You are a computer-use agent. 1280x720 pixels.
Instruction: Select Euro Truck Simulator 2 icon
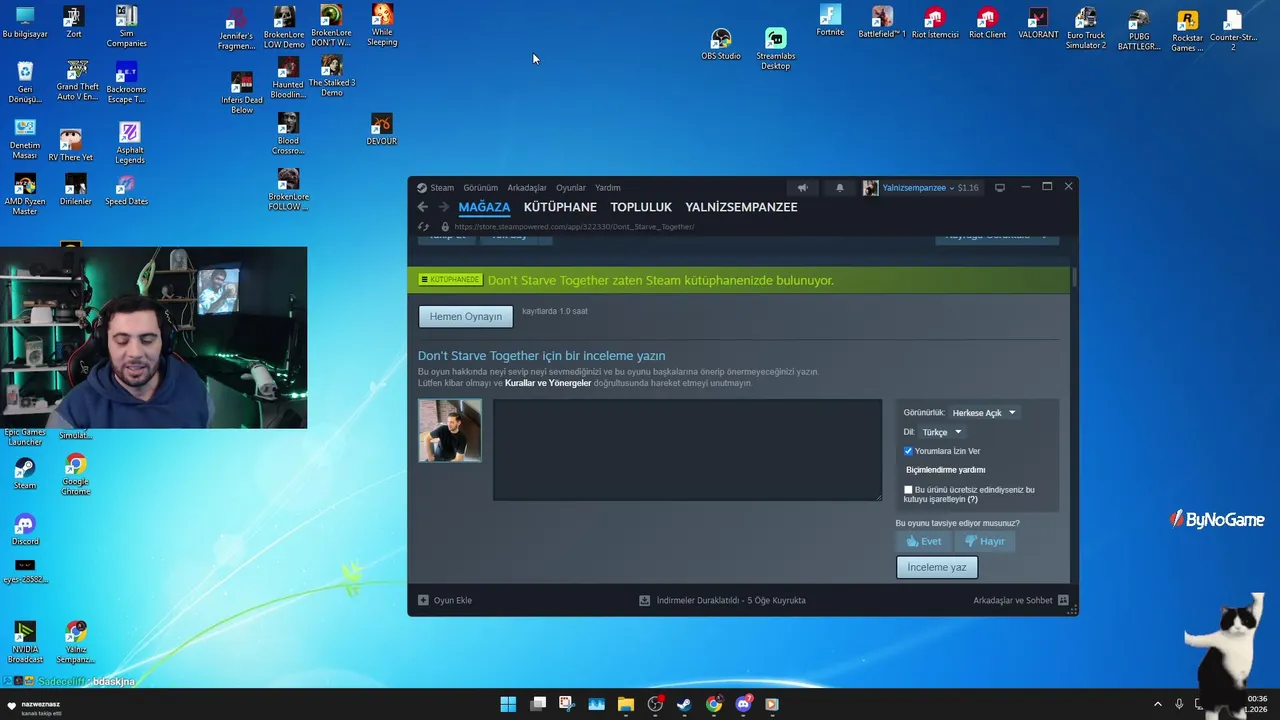[1086, 28]
